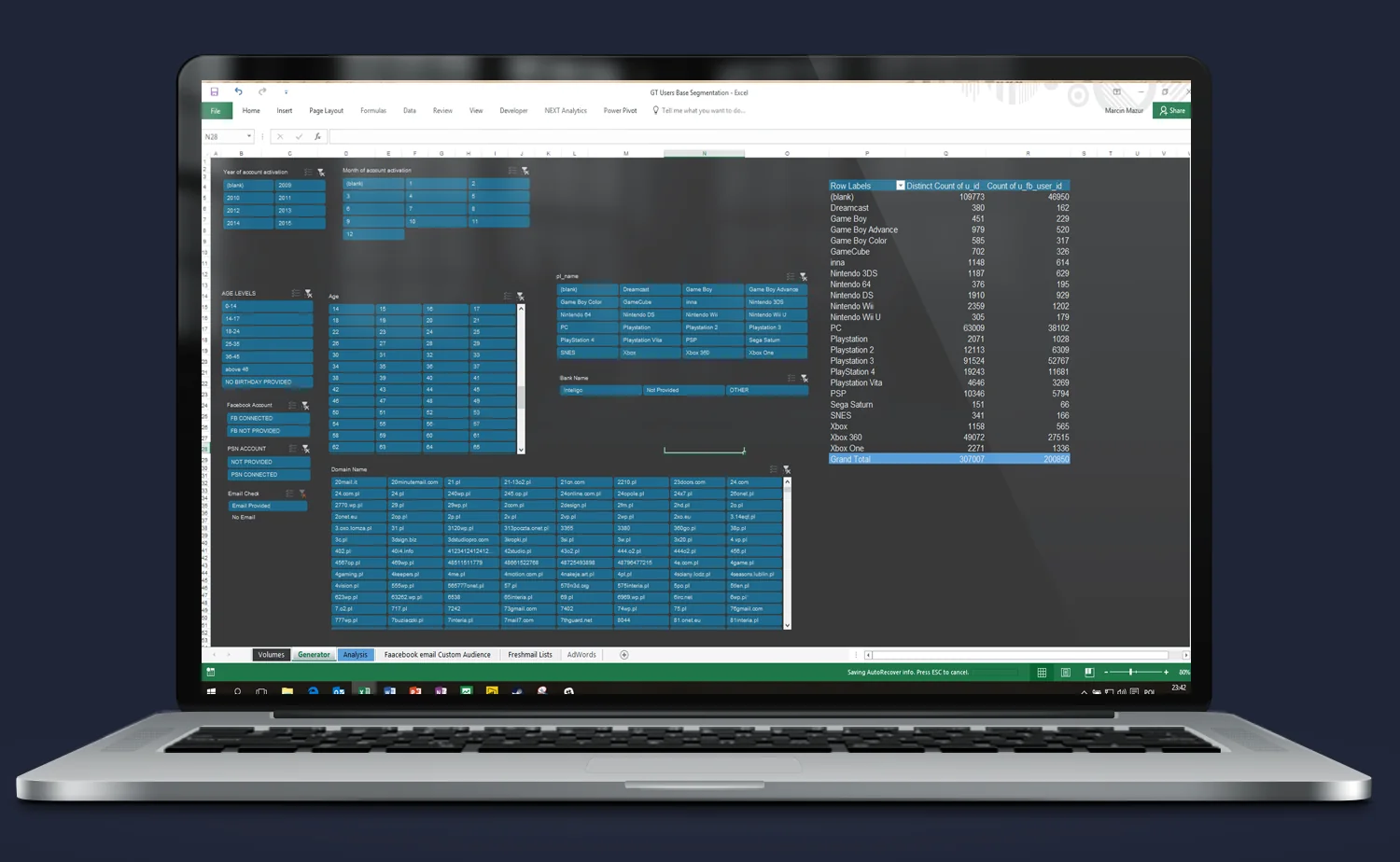Switch to Normal view in status bar
This screenshot has height=862, width=1400.
click(x=1042, y=673)
